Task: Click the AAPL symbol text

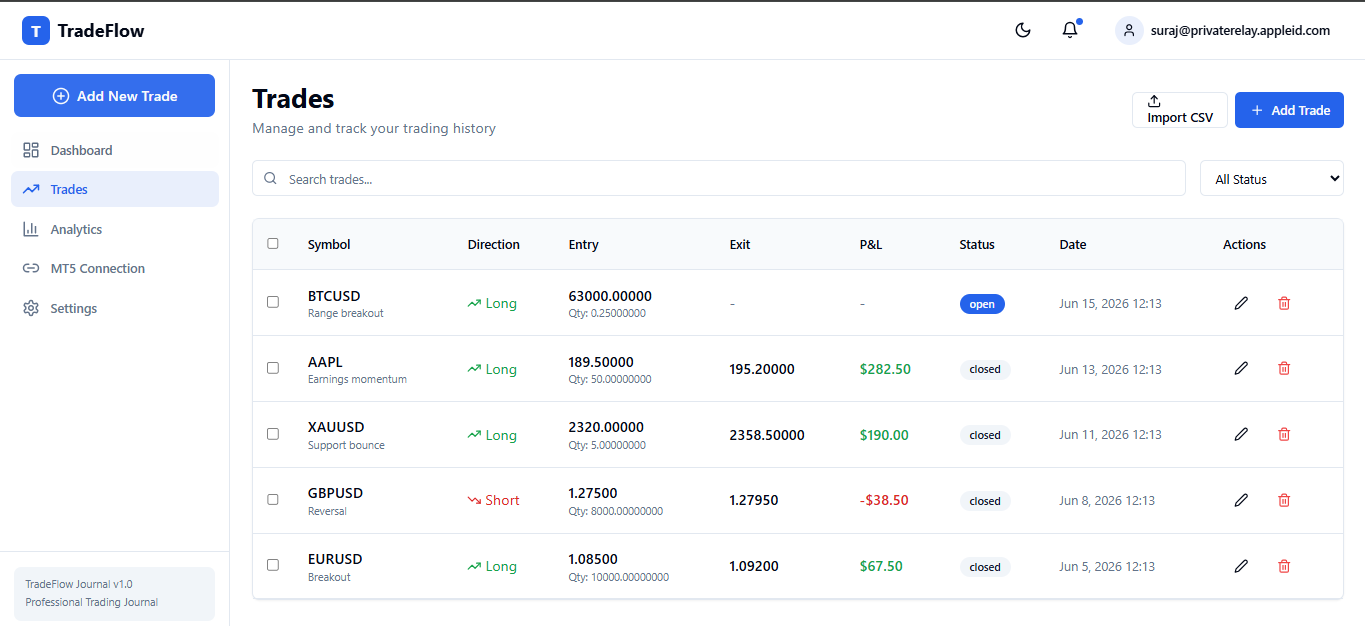Action: tap(325, 362)
